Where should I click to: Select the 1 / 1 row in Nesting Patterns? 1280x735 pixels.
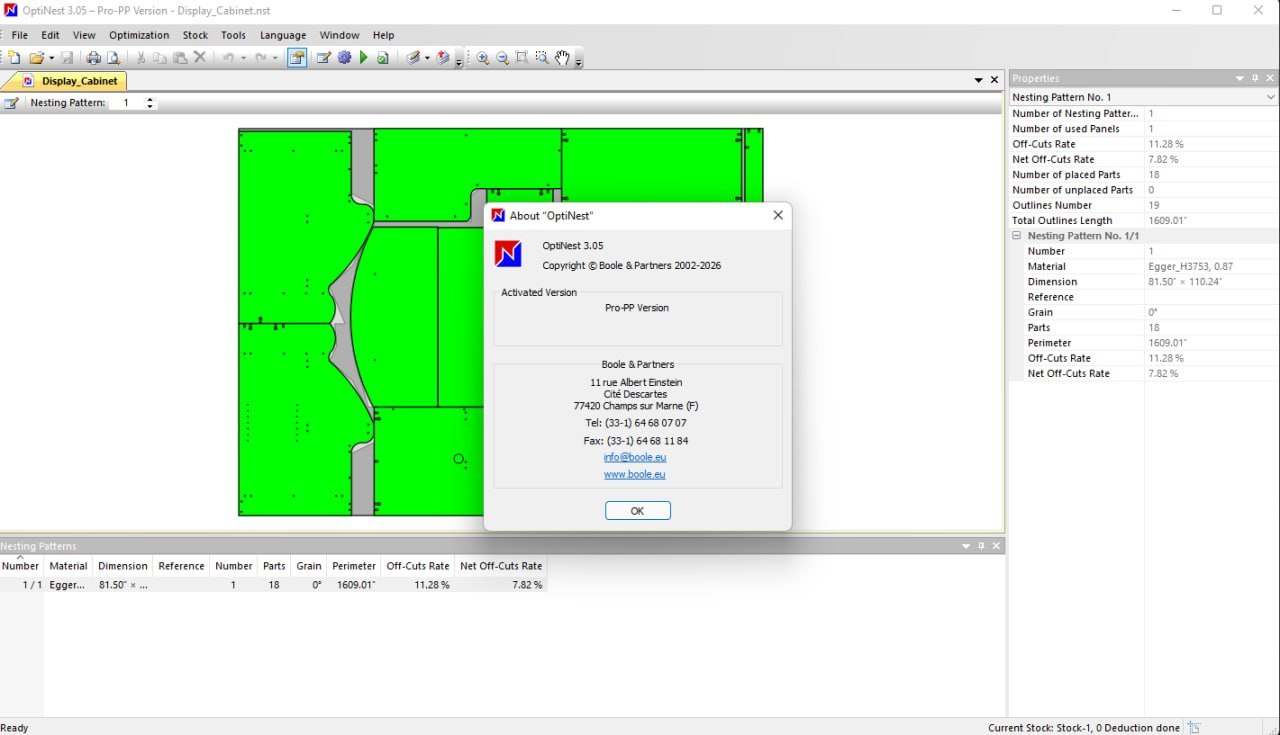(273, 585)
